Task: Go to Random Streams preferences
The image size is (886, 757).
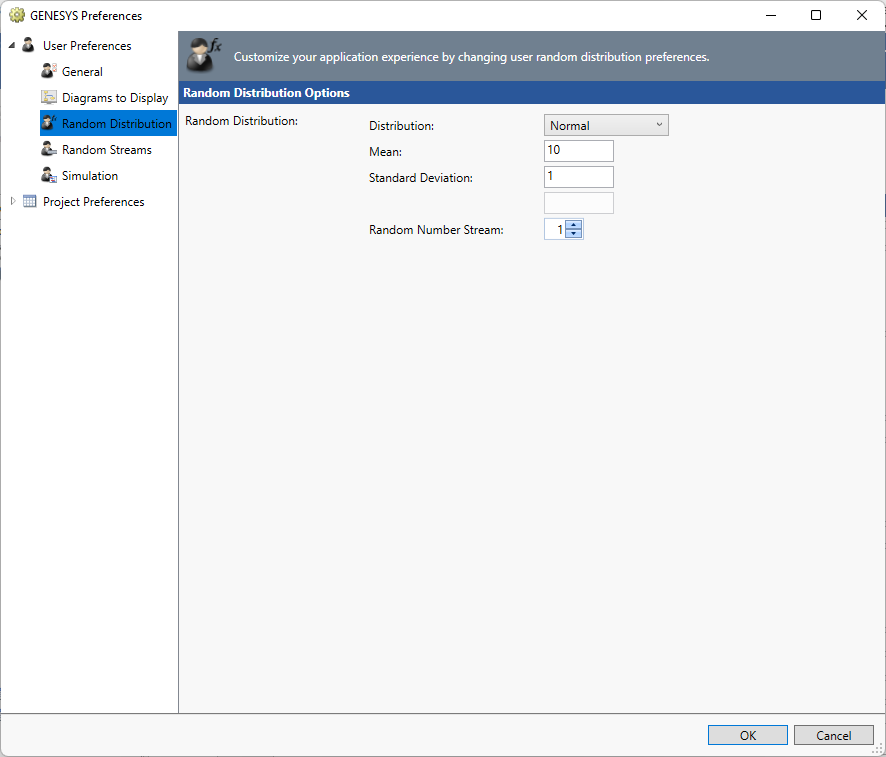Action: coord(107,150)
